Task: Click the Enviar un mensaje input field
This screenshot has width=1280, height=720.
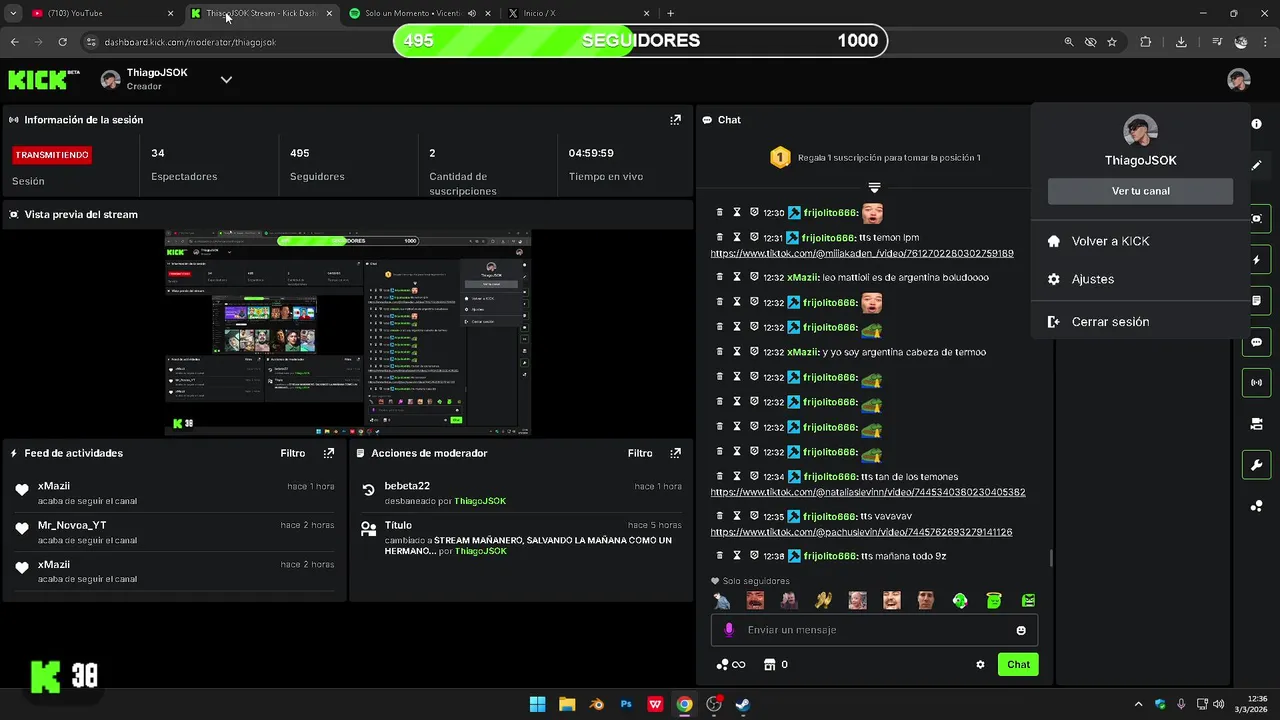Action: click(x=875, y=630)
